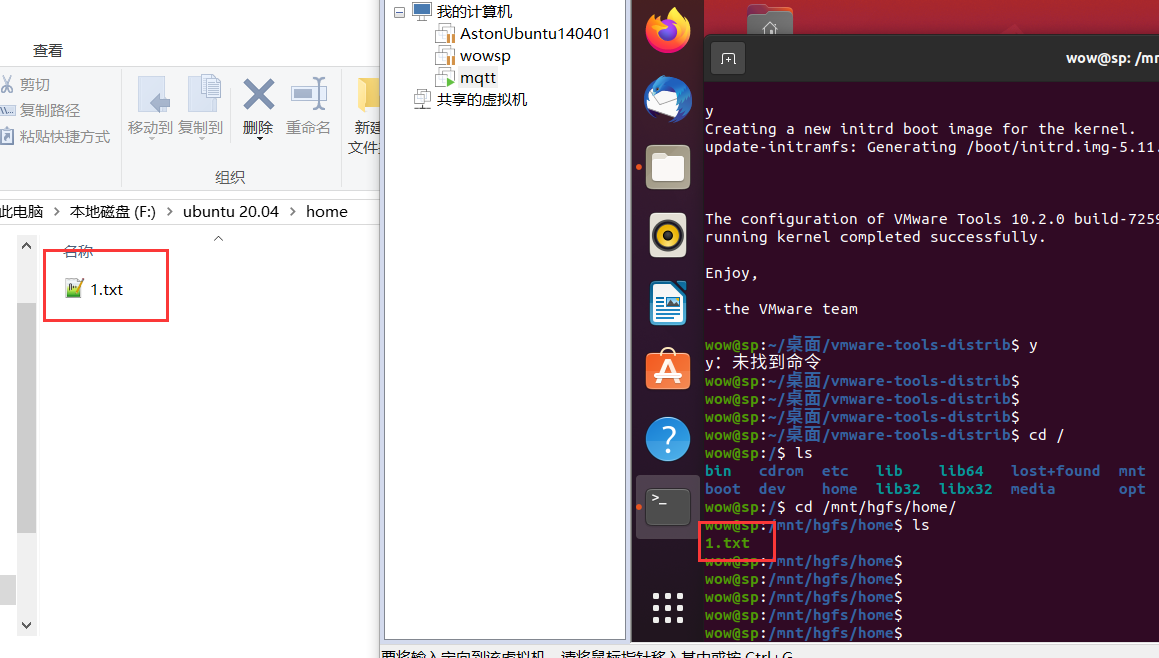This screenshot has width=1159, height=658.
Task: Expand chevron after 此电脑 in breadcrumb
Action: [x=56, y=211]
